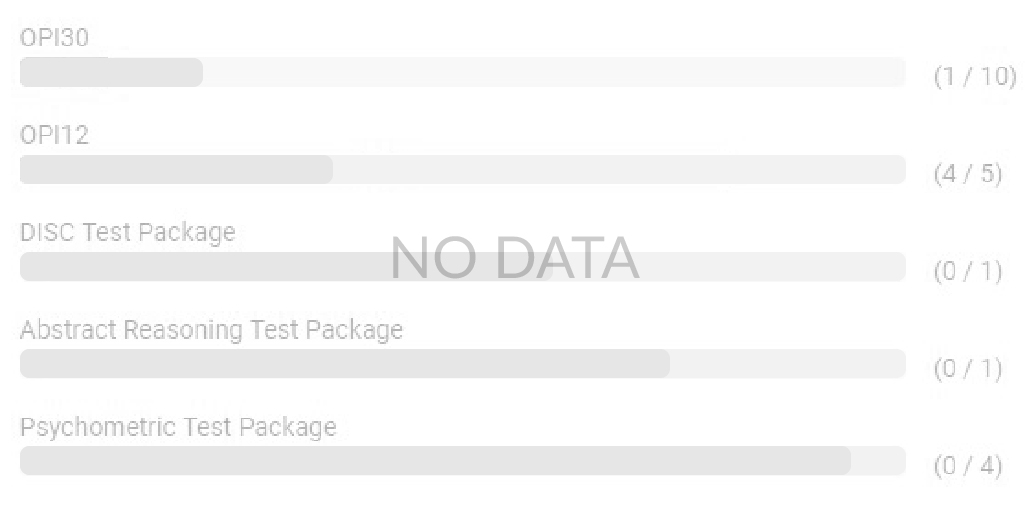This screenshot has height=521, width=1028.
Task: Click the (1 / 10) count for OPI30
Action: [x=974, y=78]
